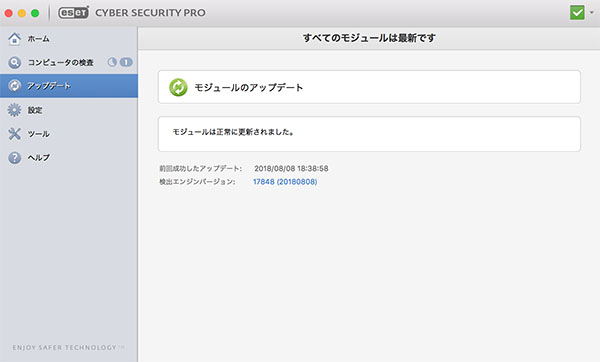
Task: Click the Tools wrench and screwdriver icon
Action: (15, 134)
